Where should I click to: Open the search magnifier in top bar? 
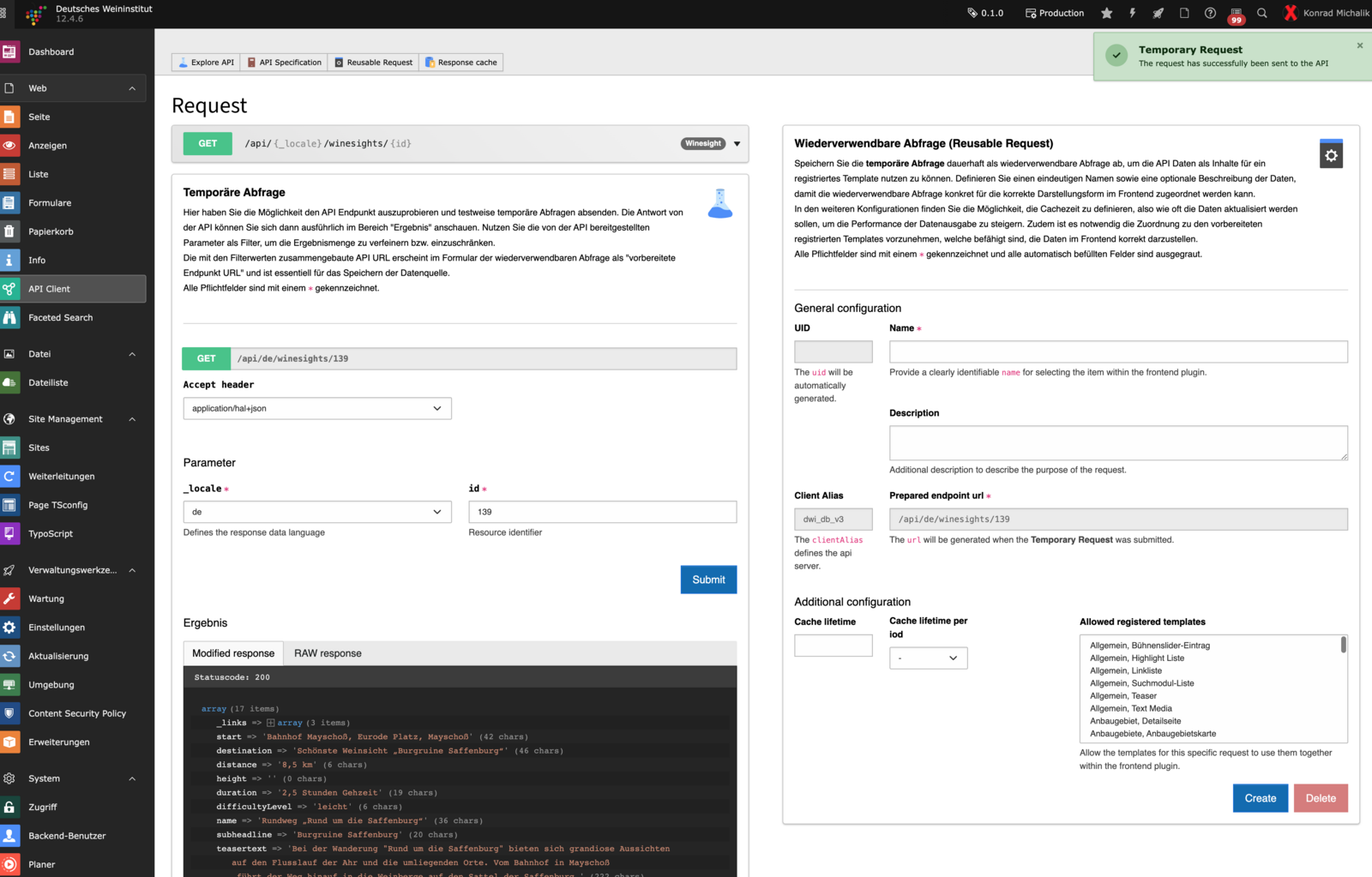[1262, 13]
